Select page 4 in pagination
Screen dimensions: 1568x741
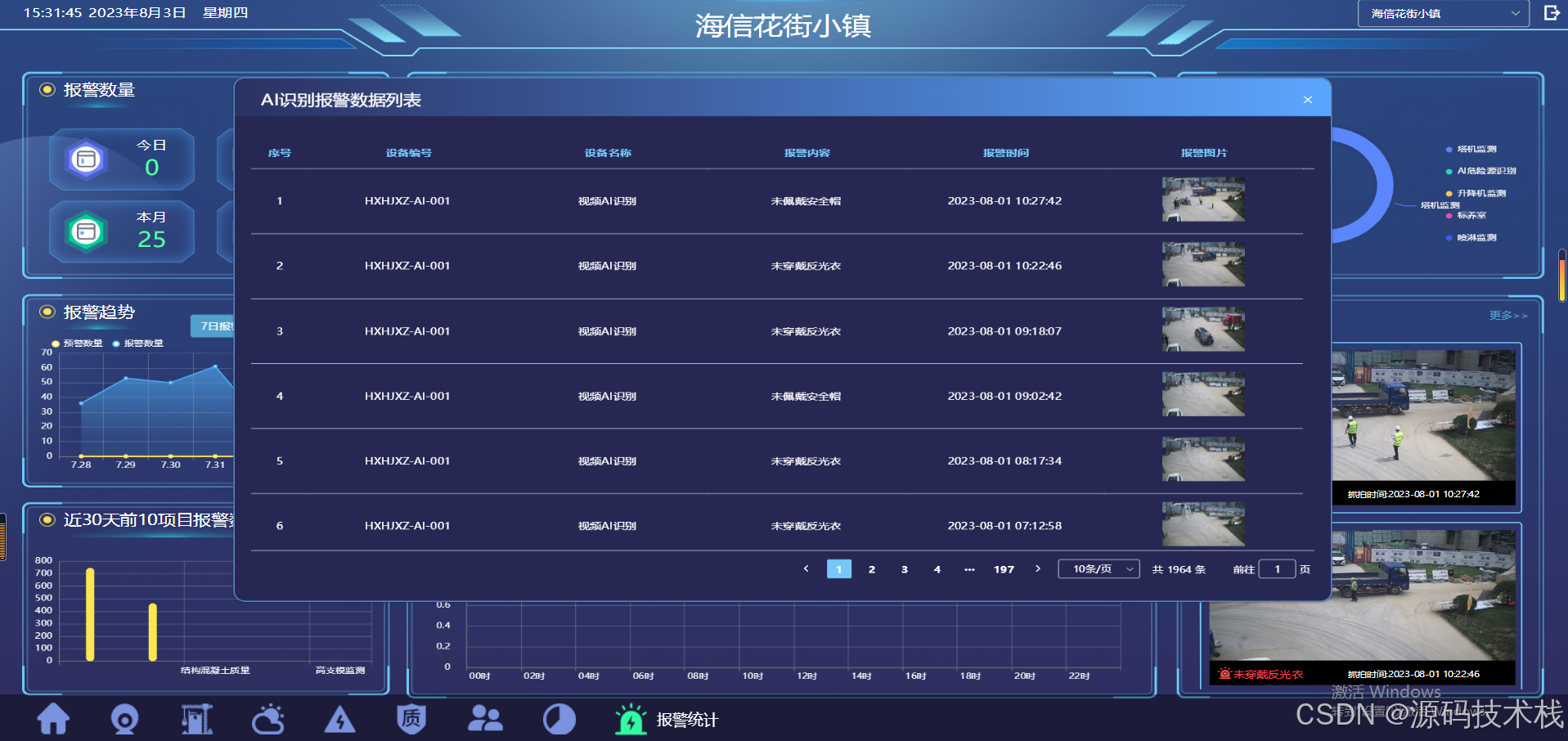pyautogui.click(x=937, y=569)
